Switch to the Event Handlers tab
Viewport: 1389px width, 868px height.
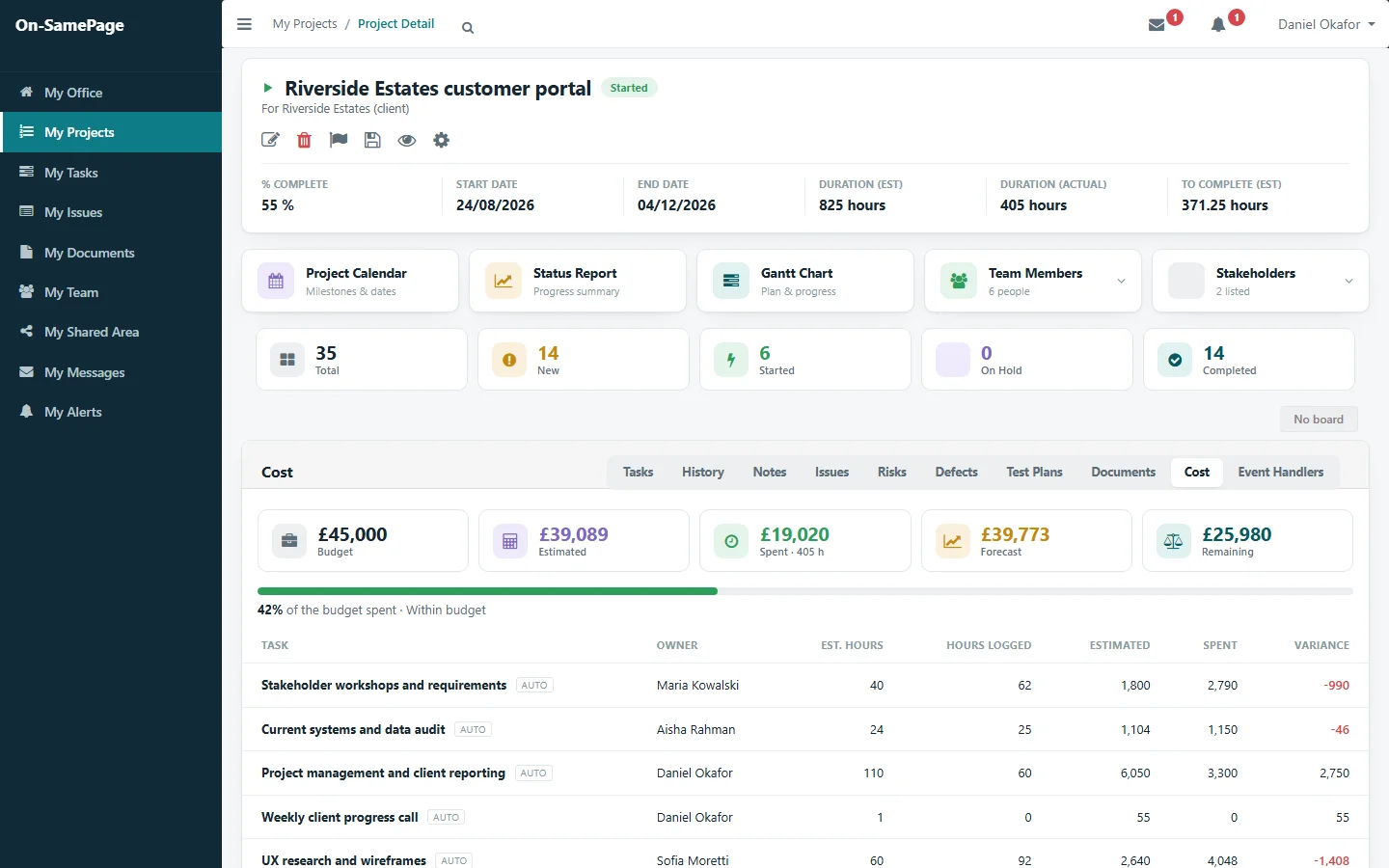pyautogui.click(x=1281, y=472)
